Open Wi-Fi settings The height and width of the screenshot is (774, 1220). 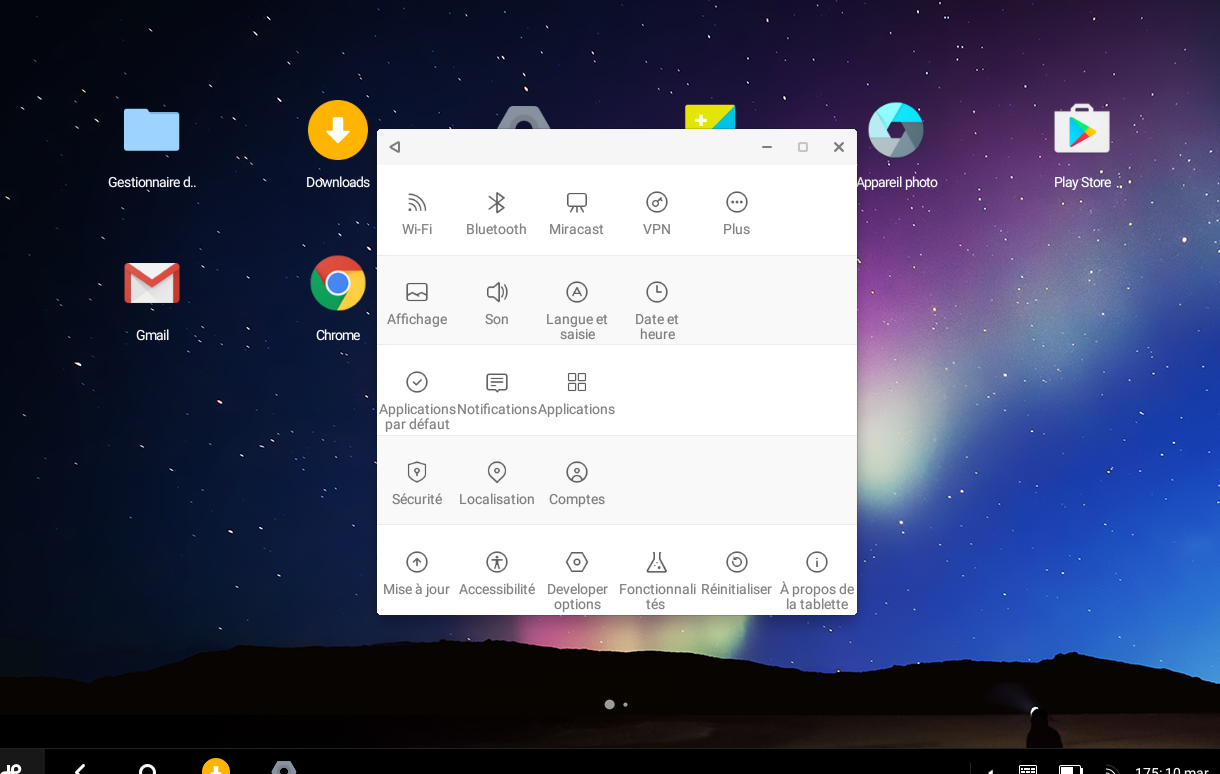coord(417,213)
